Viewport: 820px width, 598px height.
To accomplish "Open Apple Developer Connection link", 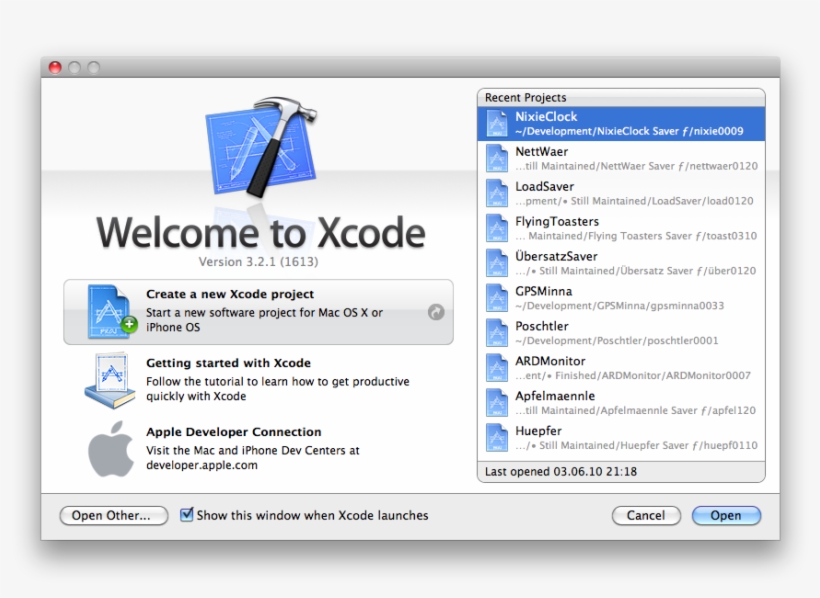I will pos(258,449).
